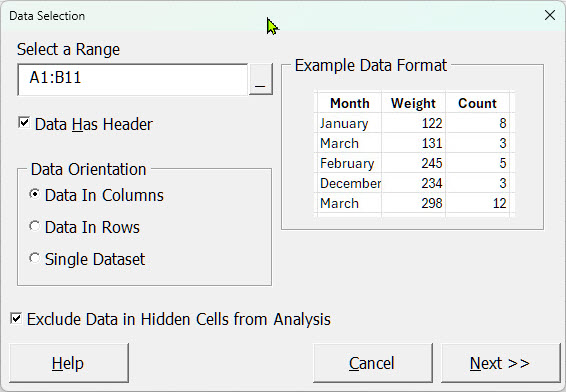This screenshot has height=392, width=566.
Task: Click into the A1:B11 range field
Action: click(x=132, y=79)
